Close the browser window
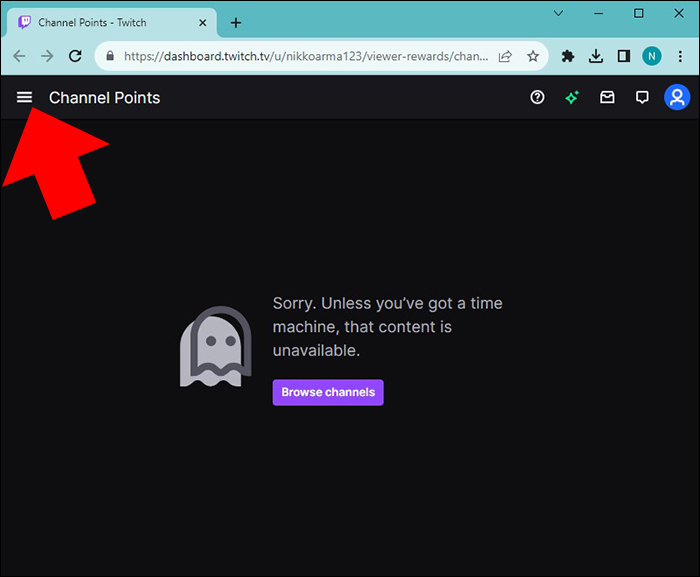 [x=679, y=13]
